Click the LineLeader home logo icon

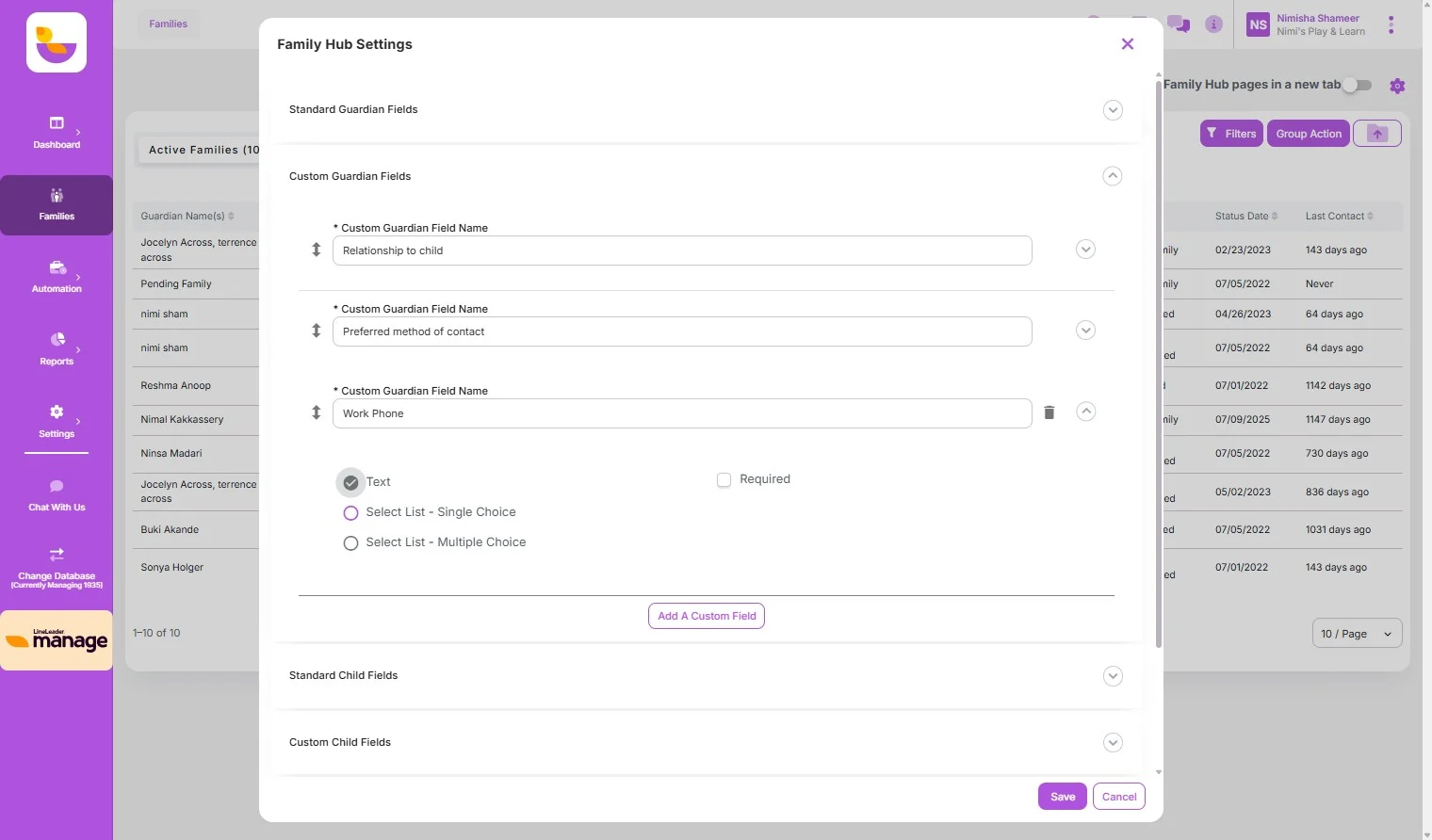57,42
